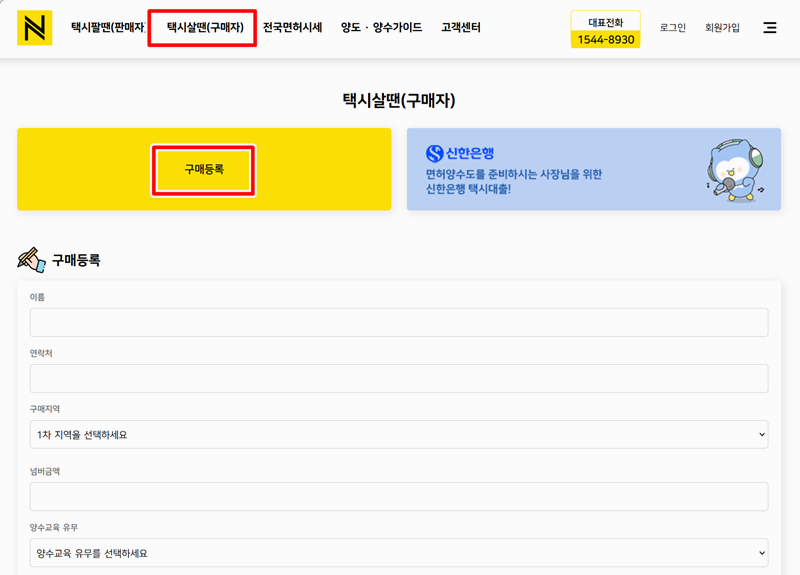Click the 구매등록 button in the yellow banner

(204, 170)
